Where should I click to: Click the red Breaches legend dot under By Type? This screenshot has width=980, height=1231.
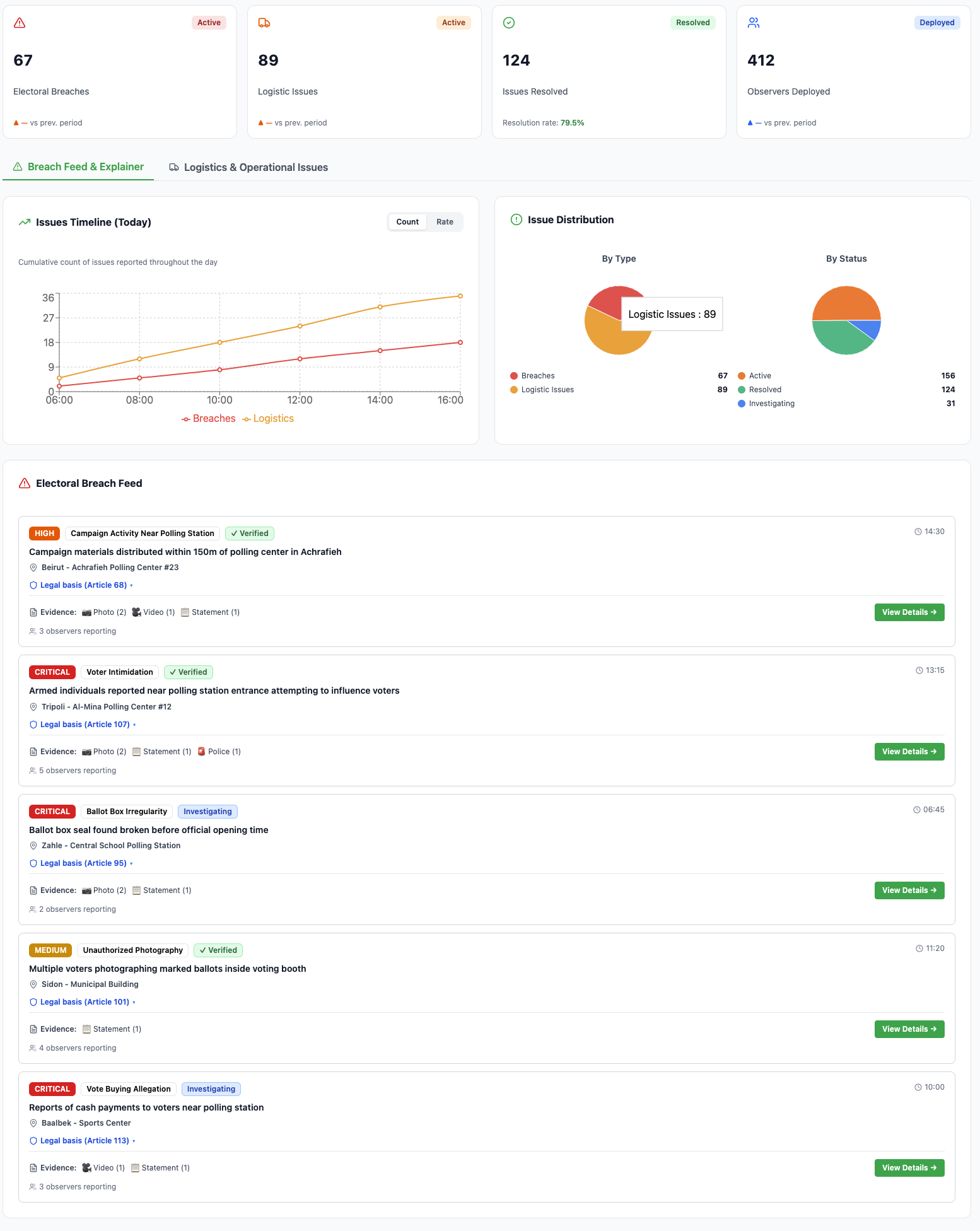click(514, 376)
